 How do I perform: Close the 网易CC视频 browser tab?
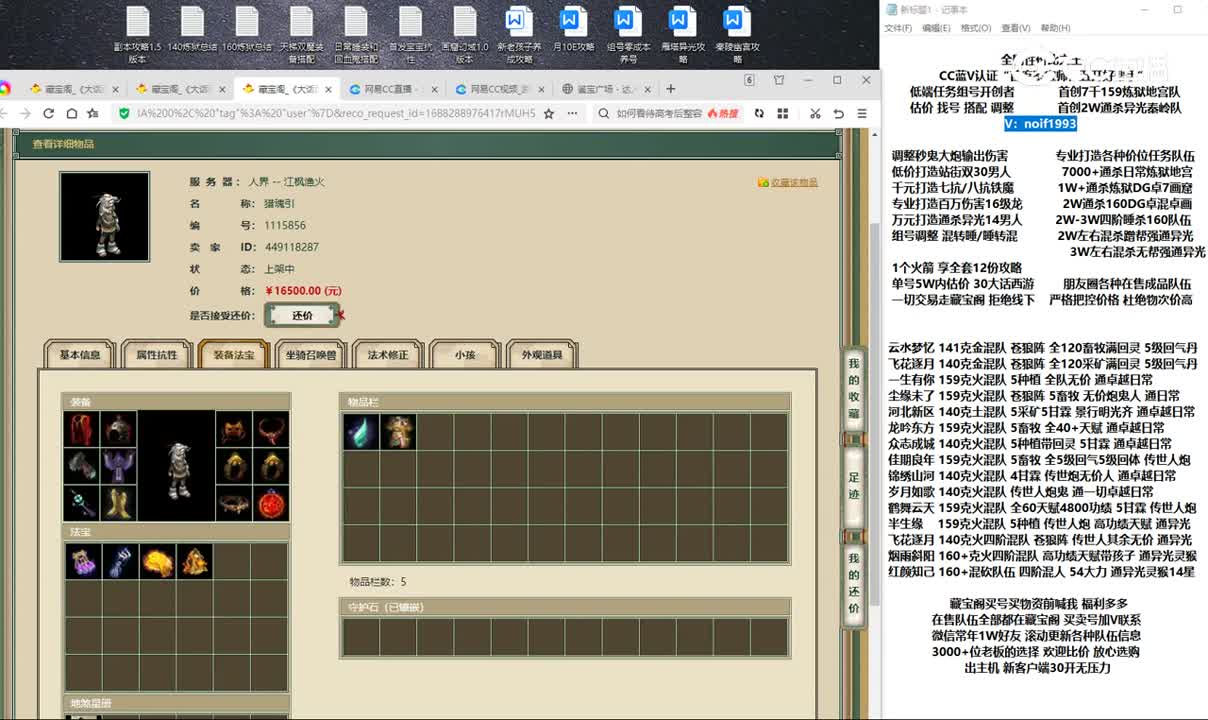[540, 89]
